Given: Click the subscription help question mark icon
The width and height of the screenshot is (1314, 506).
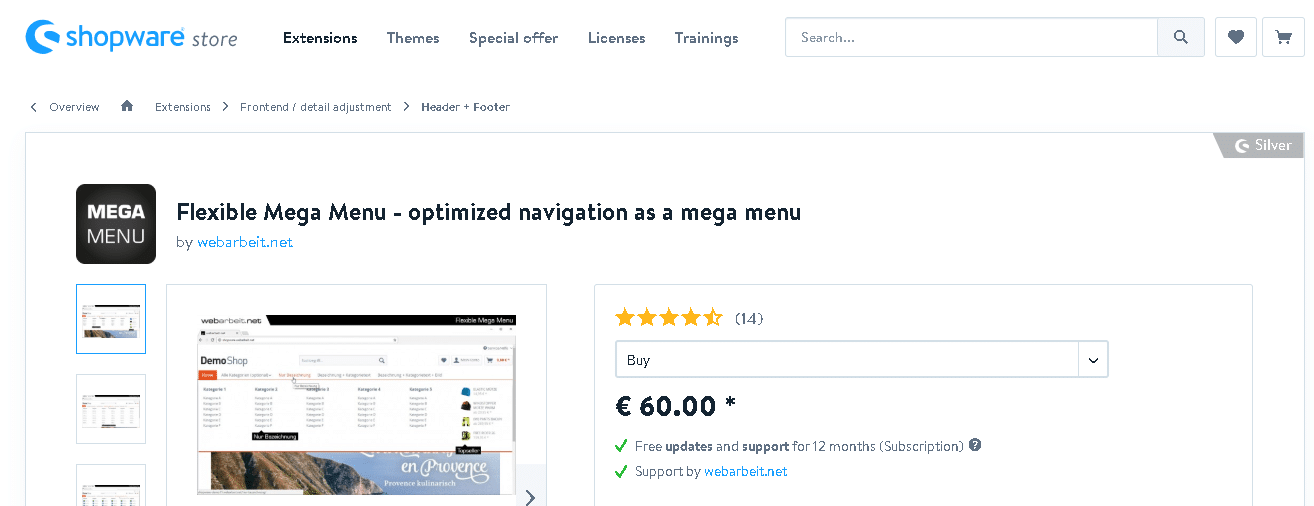Looking at the screenshot, I should [975, 445].
